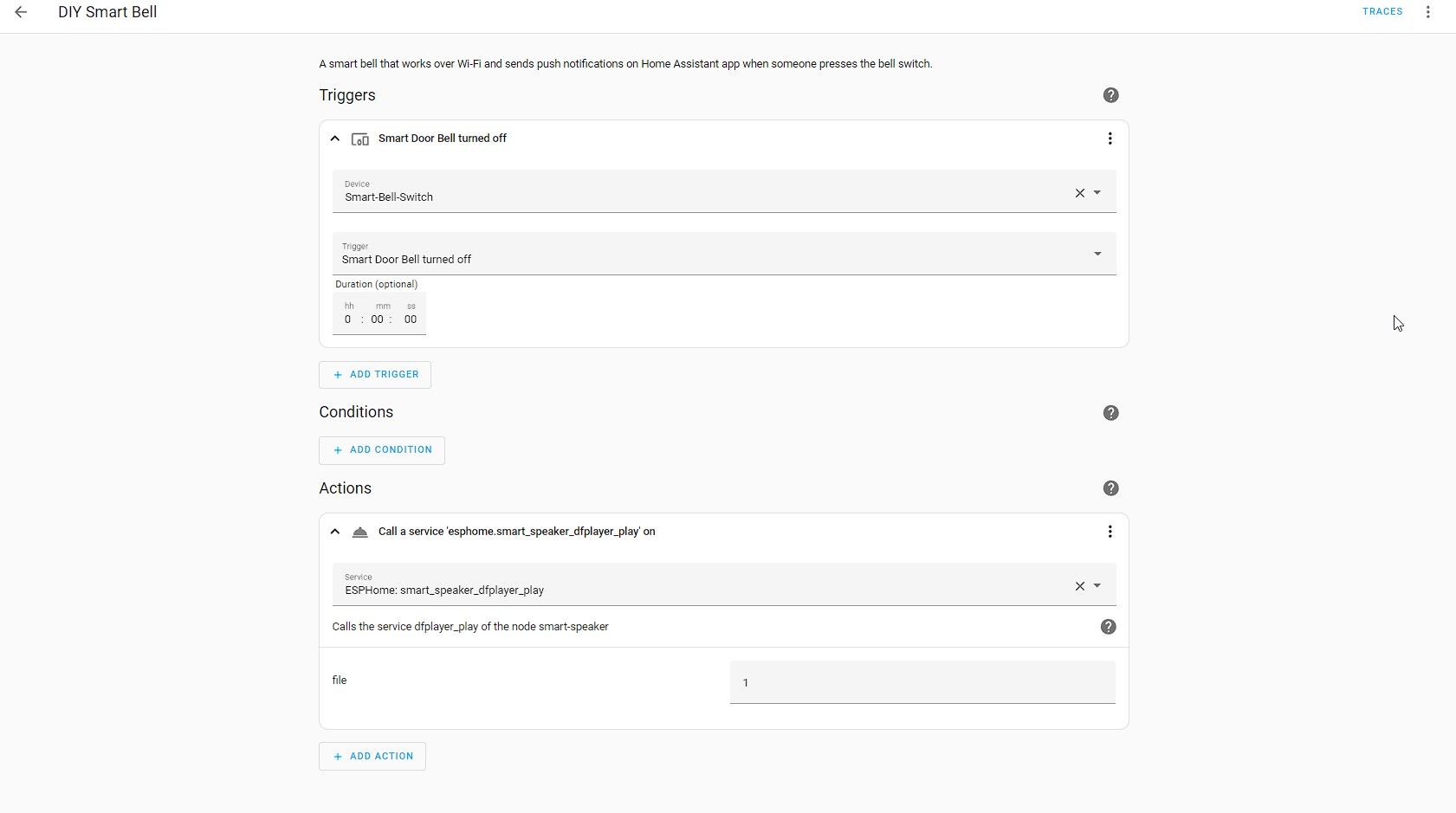Clear the ESPHome service selection
Screen dimensions: 1456x813
pyautogui.click(x=1079, y=586)
